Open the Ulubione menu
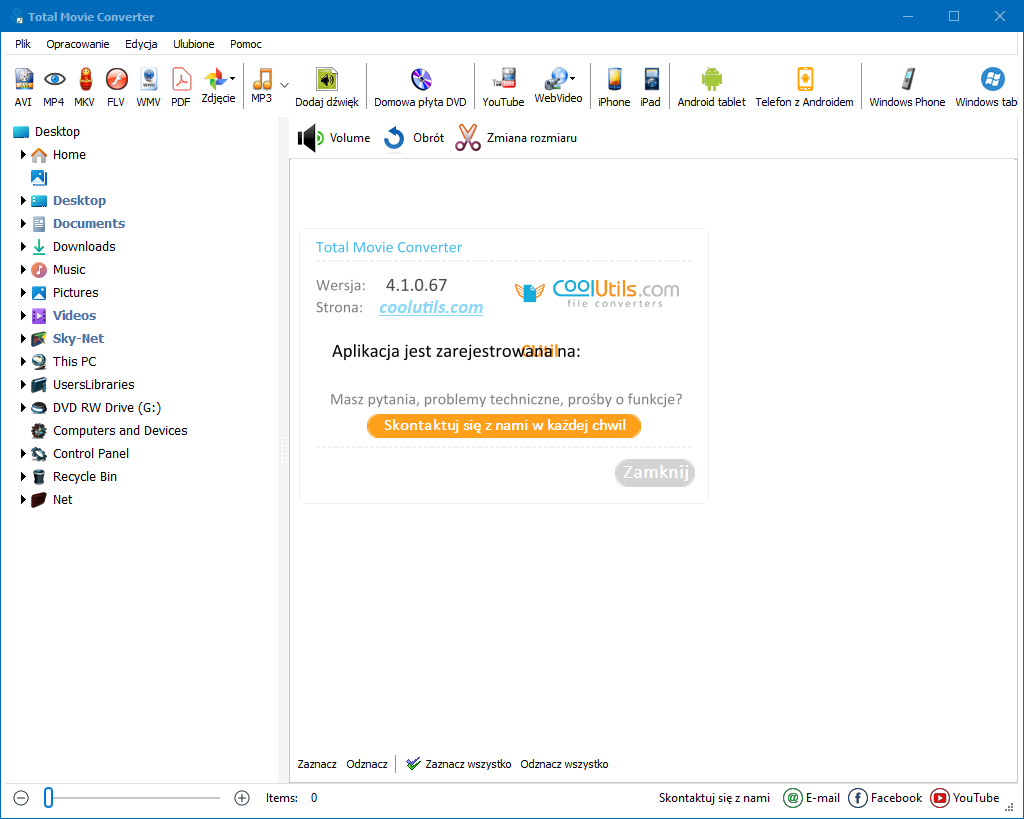Image resolution: width=1024 pixels, height=819 pixels. tap(193, 44)
